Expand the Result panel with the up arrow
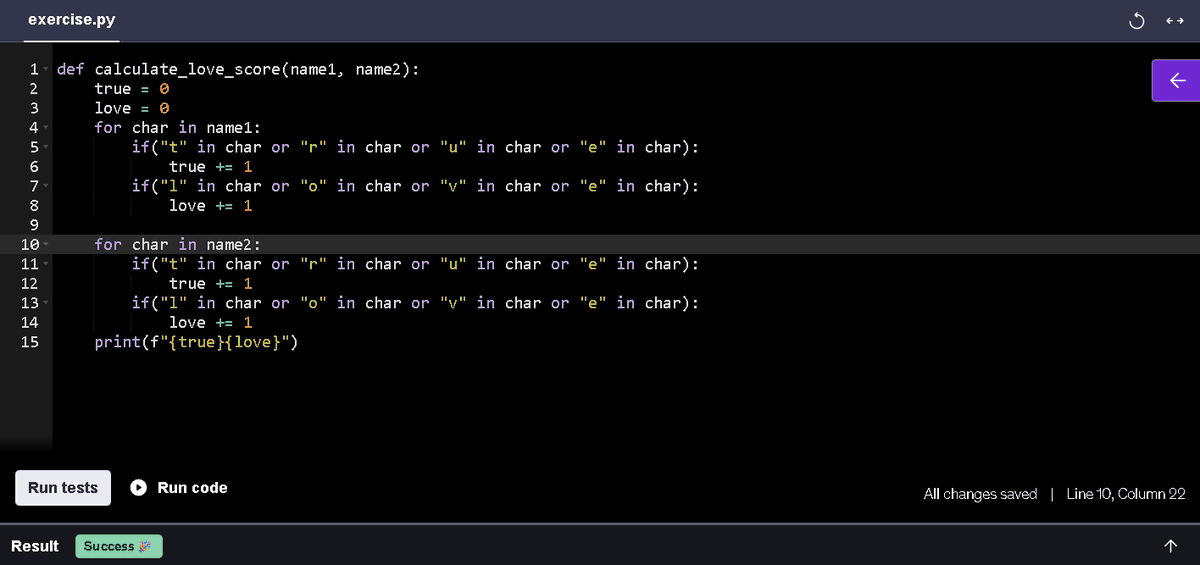1200x565 pixels. [1171, 546]
